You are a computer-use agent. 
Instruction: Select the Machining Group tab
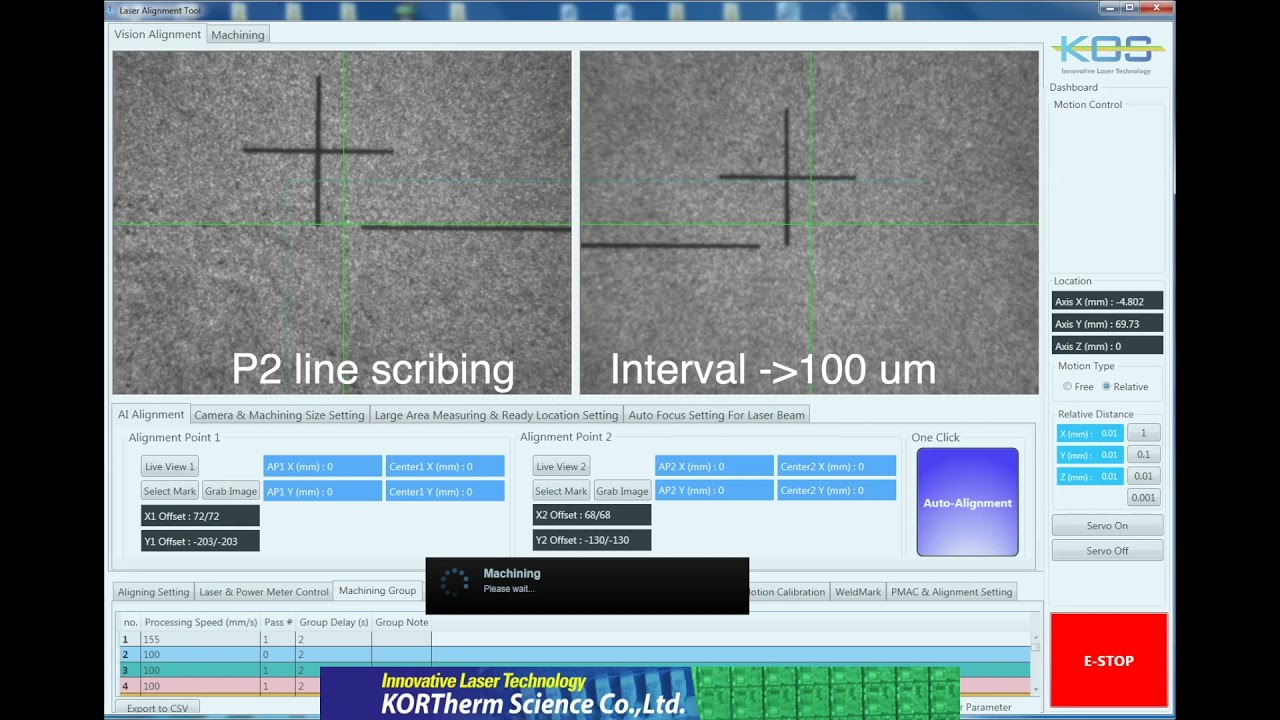377,591
